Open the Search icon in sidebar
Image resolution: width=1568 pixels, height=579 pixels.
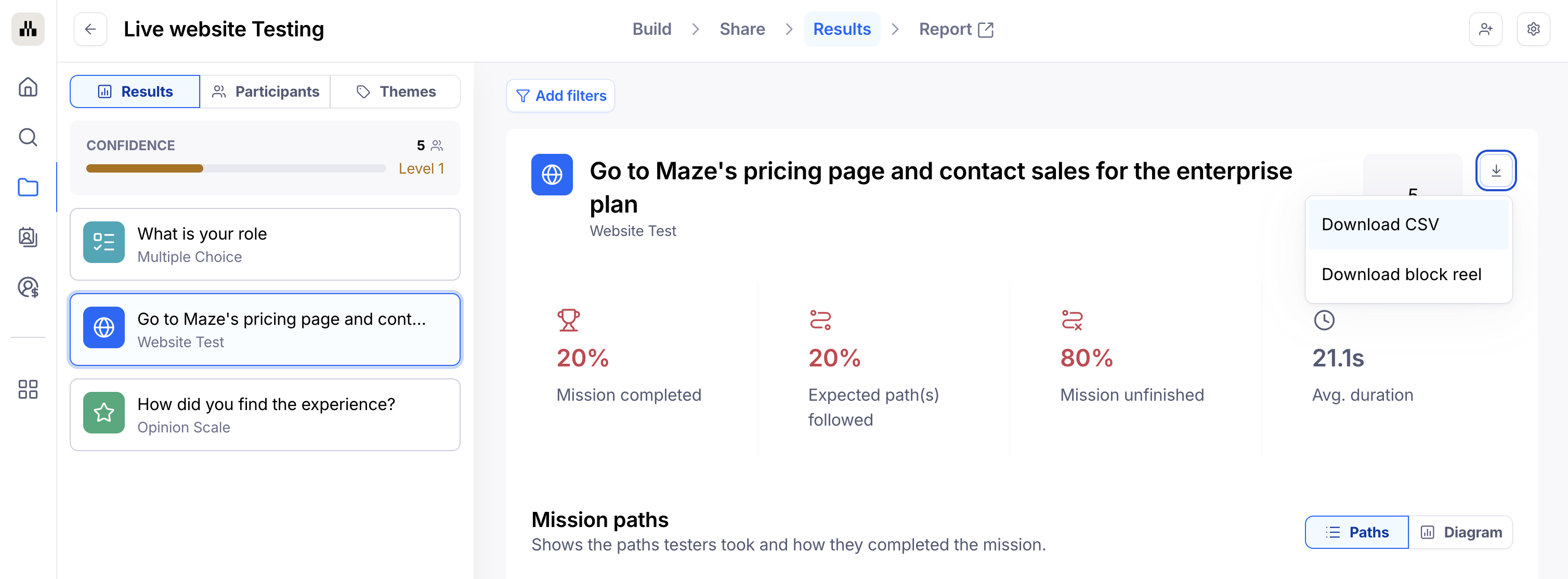tap(28, 137)
